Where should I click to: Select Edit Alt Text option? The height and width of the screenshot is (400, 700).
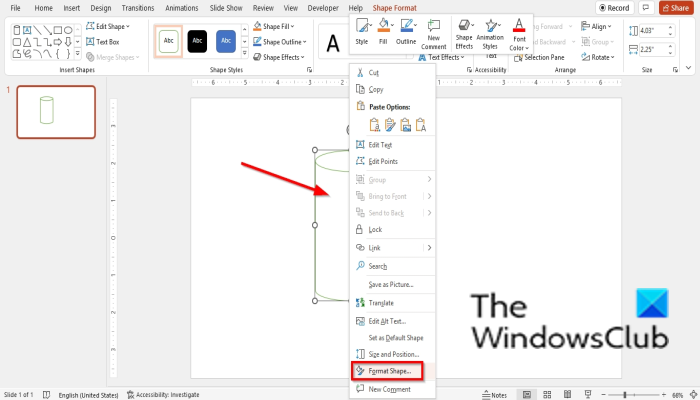pos(393,321)
